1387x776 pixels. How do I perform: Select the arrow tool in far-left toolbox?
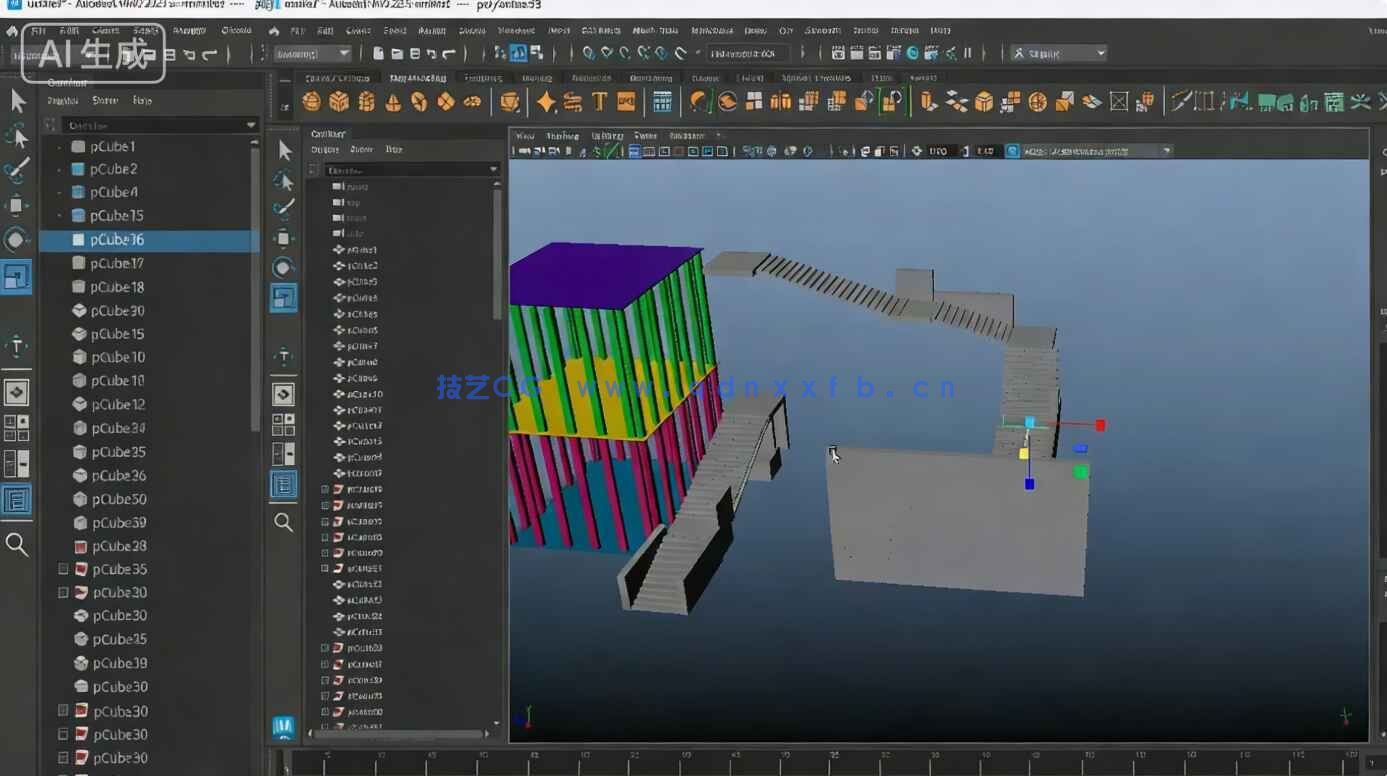point(18,100)
